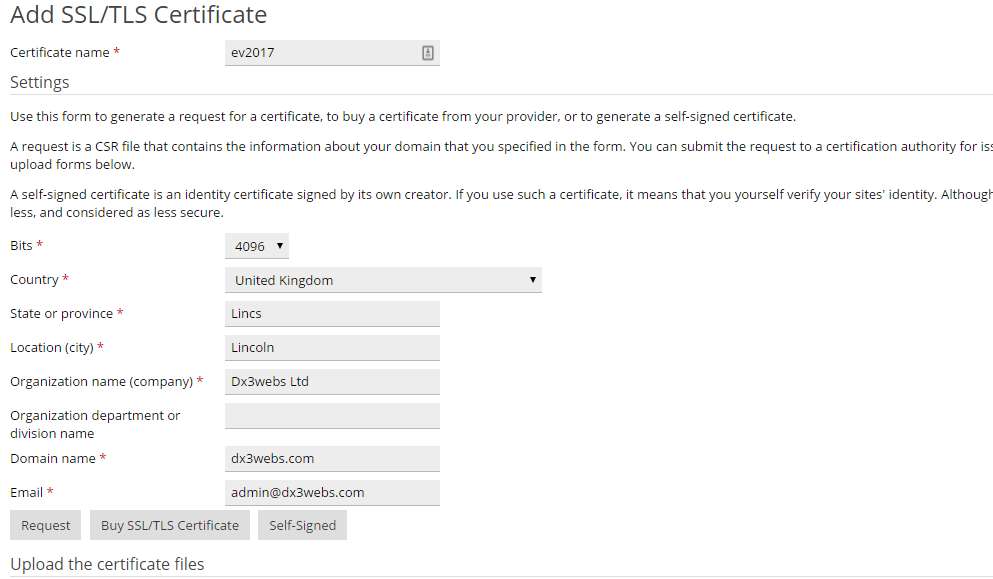Click Buy SSL/TLS Certificate button

(x=170, y=525)
